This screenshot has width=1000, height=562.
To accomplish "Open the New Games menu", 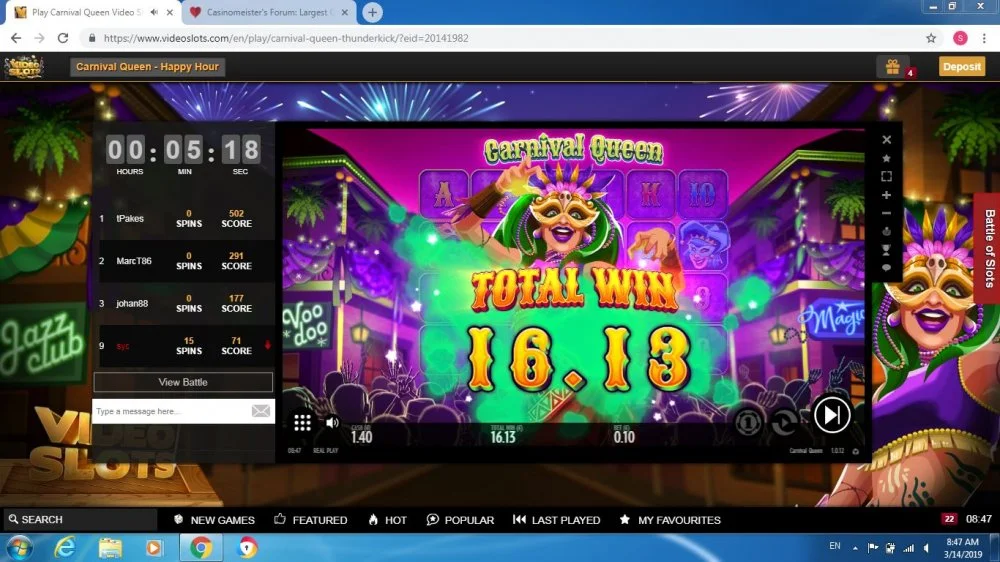I will (x=214, y=520).
